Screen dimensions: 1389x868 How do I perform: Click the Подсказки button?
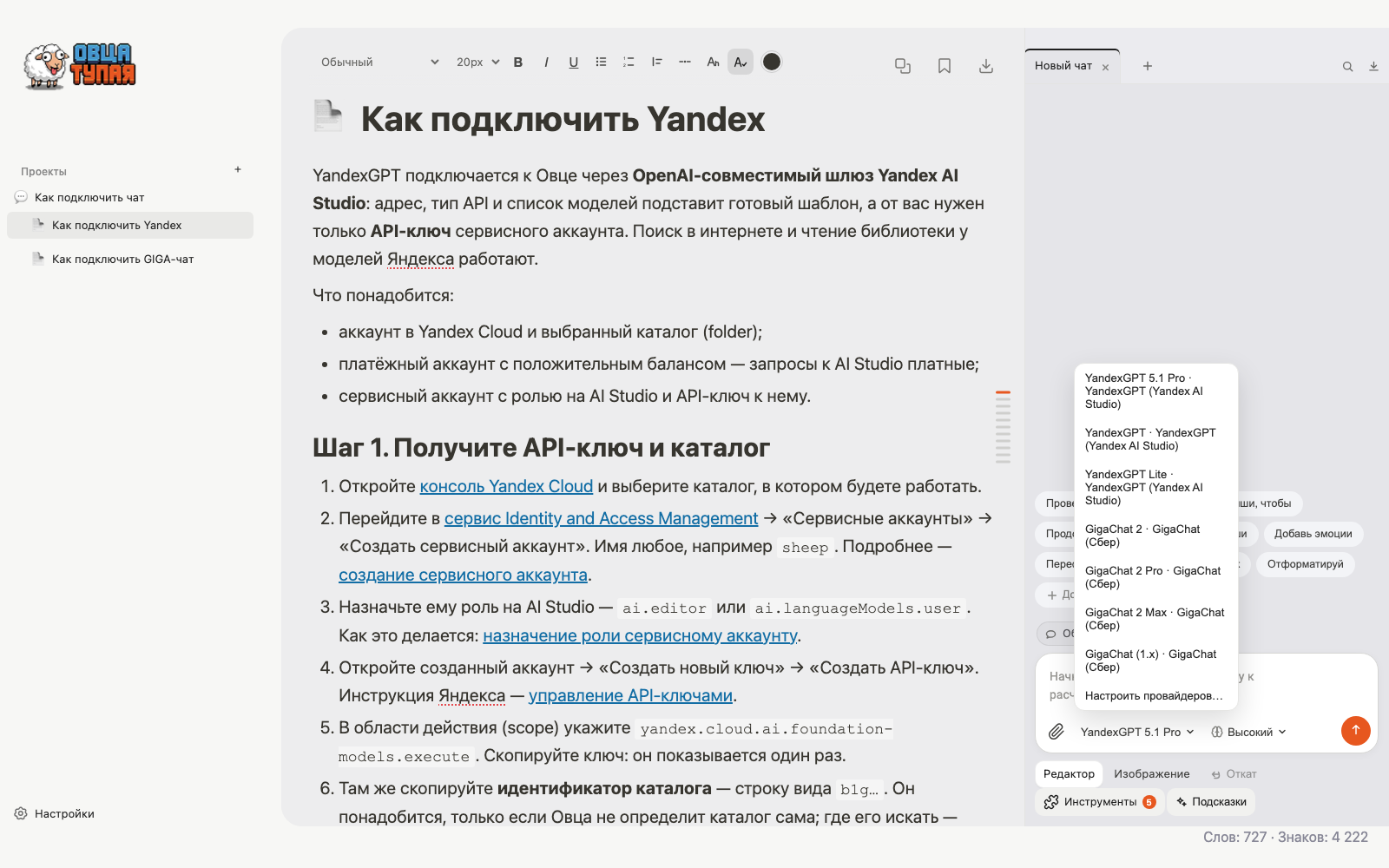click(x=1211, y=802)
